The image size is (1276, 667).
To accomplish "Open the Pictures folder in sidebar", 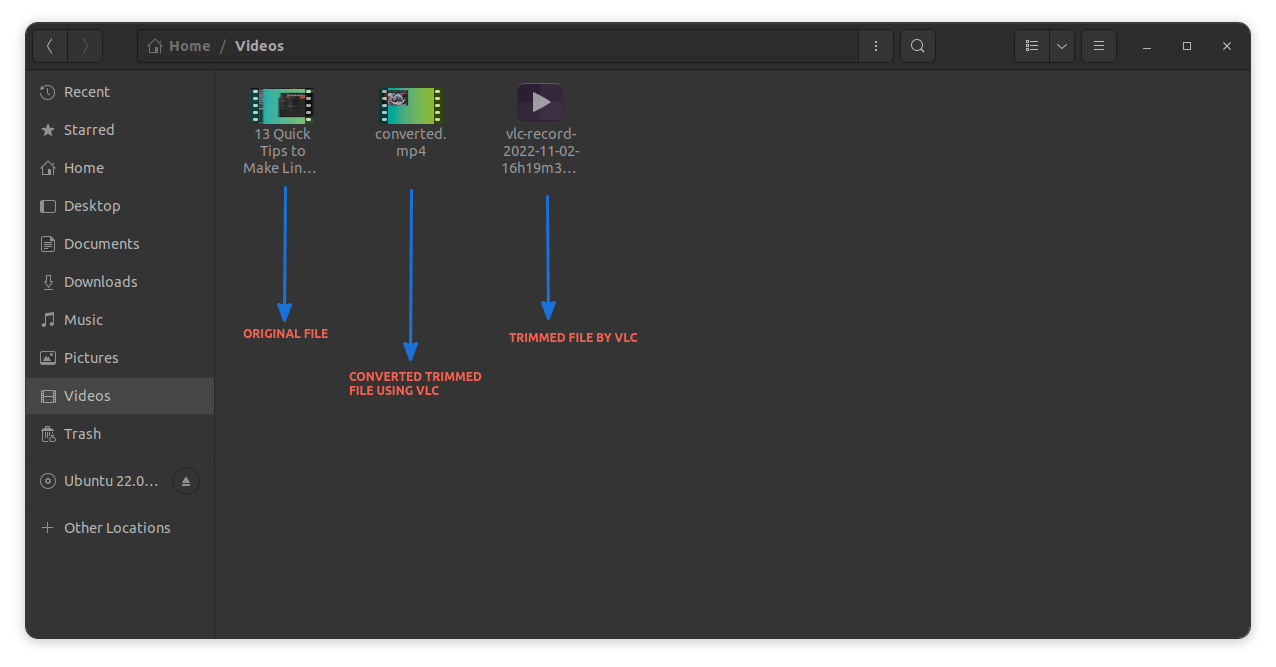I will click(91, 358).
